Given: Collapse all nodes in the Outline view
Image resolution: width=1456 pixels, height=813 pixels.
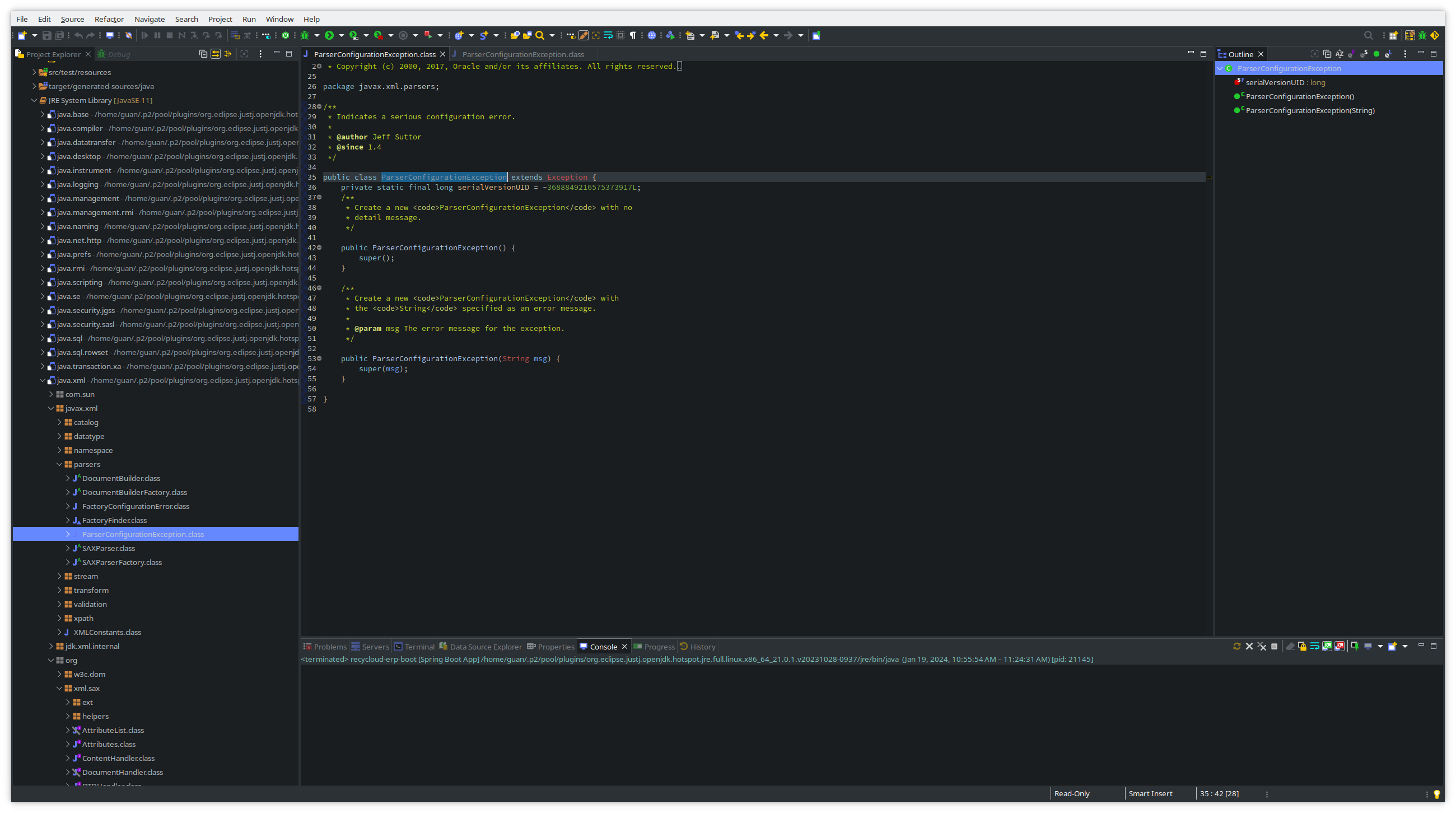Looking at the screenshot, I should [x=1328, y=54].
